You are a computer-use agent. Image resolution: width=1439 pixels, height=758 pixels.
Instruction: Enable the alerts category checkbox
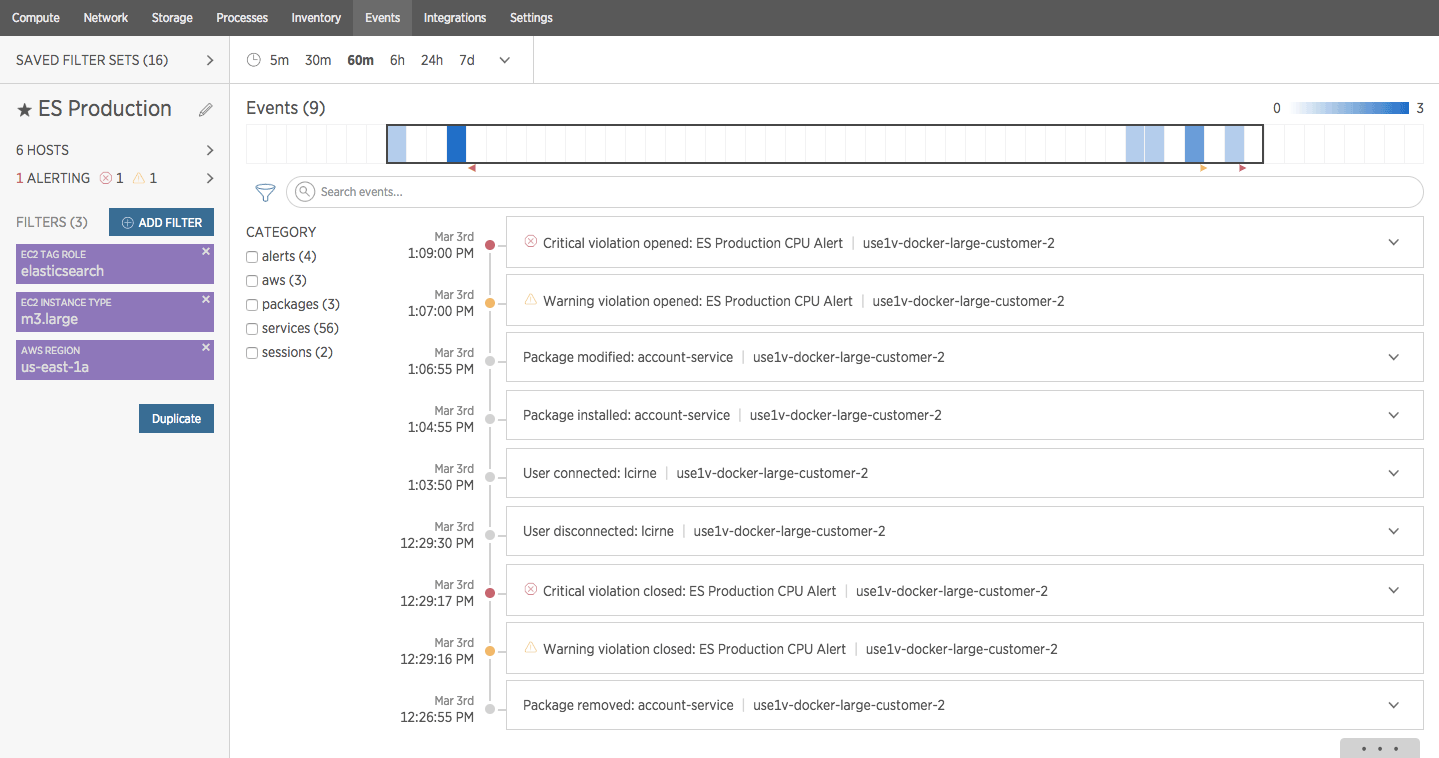252,256
